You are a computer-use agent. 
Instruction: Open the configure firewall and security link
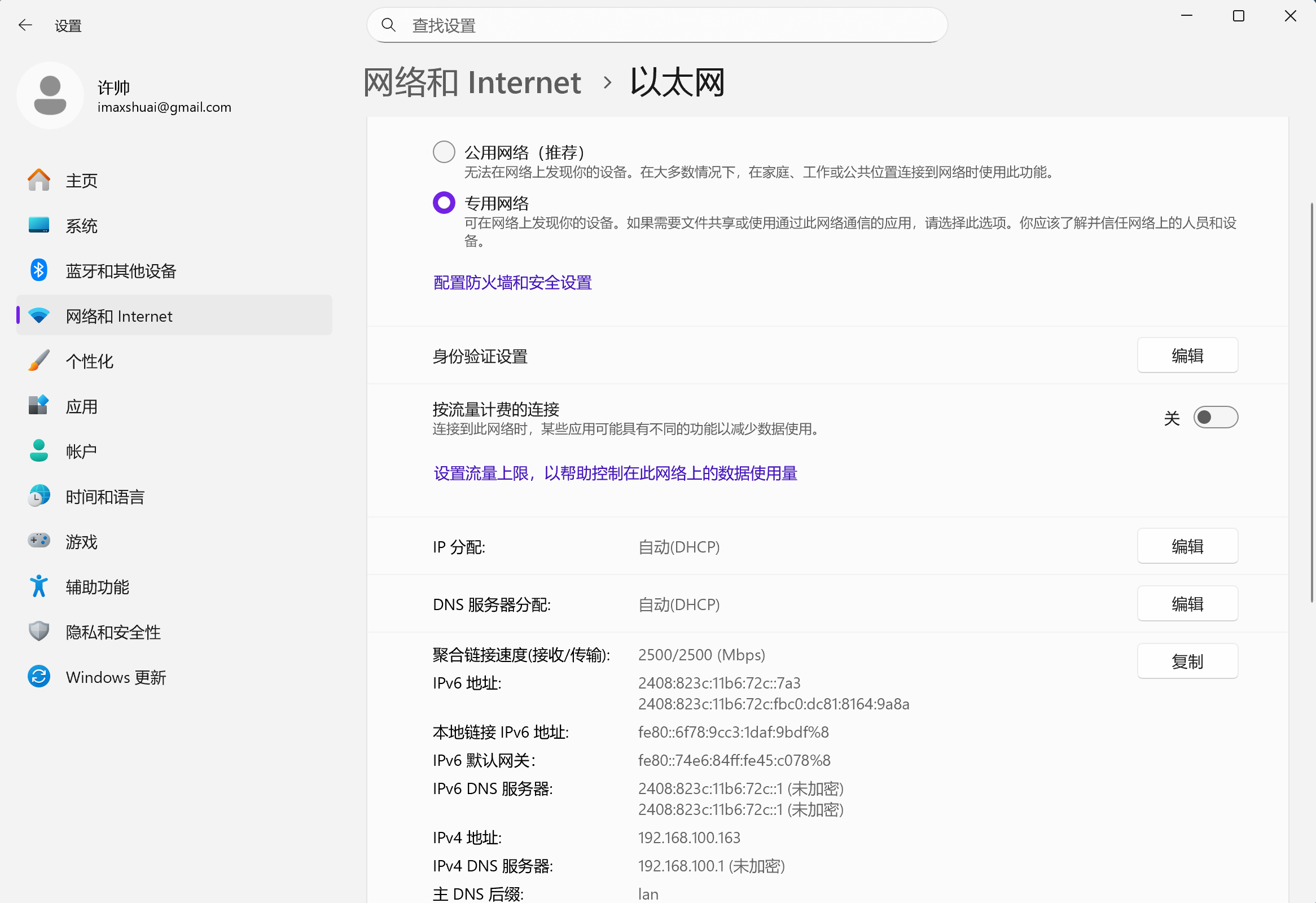pyautogui.click(x=512, y=283)
